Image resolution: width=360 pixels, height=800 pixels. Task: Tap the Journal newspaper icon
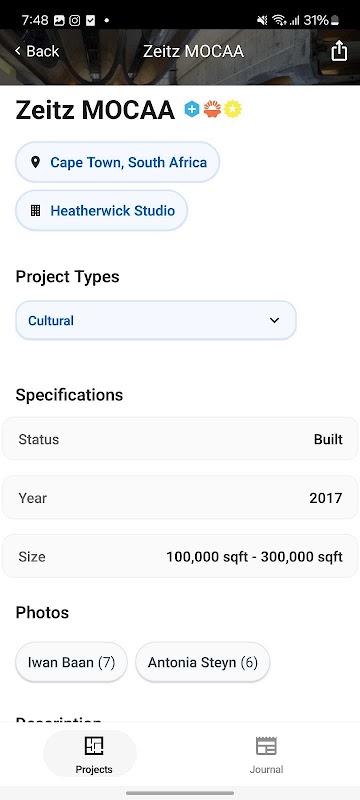266,746
